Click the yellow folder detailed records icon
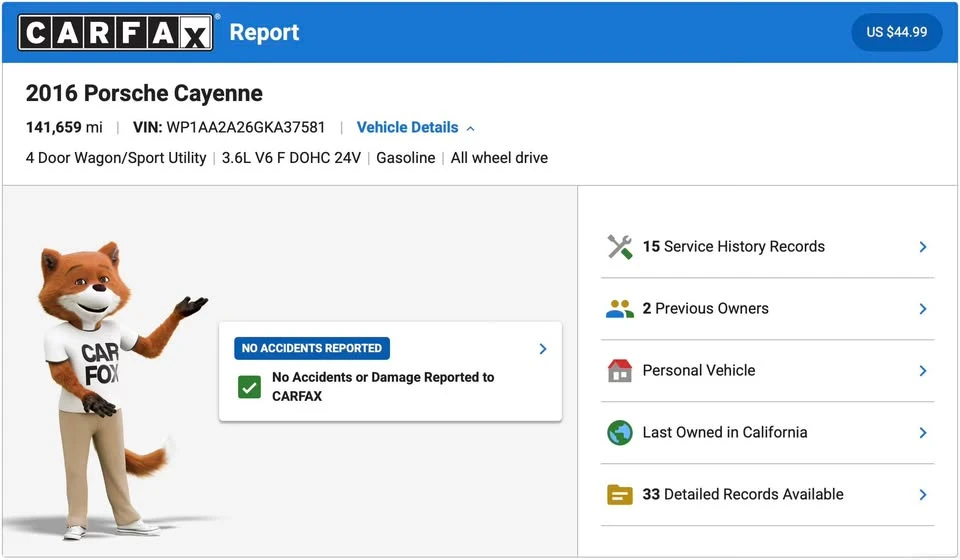 pos(620,495)
